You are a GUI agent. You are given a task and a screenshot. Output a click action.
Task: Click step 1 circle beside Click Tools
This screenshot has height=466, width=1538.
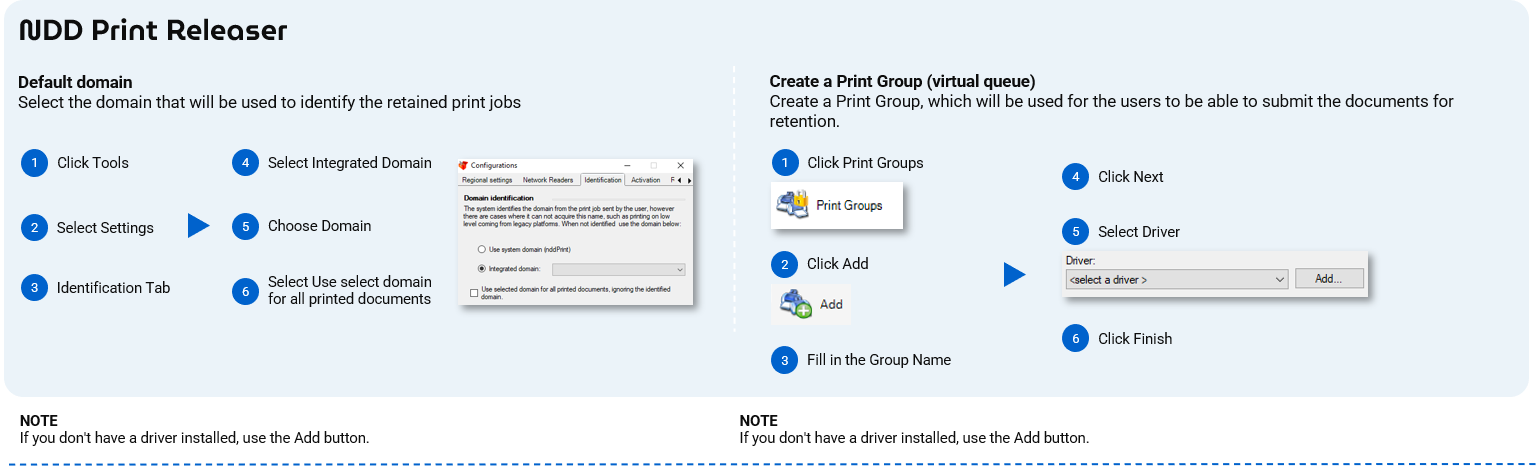click(34, 163)
